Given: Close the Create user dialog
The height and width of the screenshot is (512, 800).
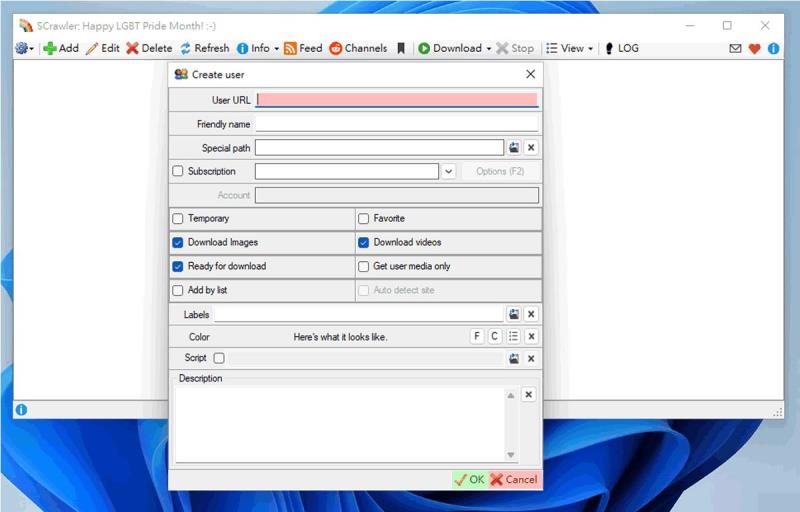Looking at the screenshot, I should [x=531, y=74].
